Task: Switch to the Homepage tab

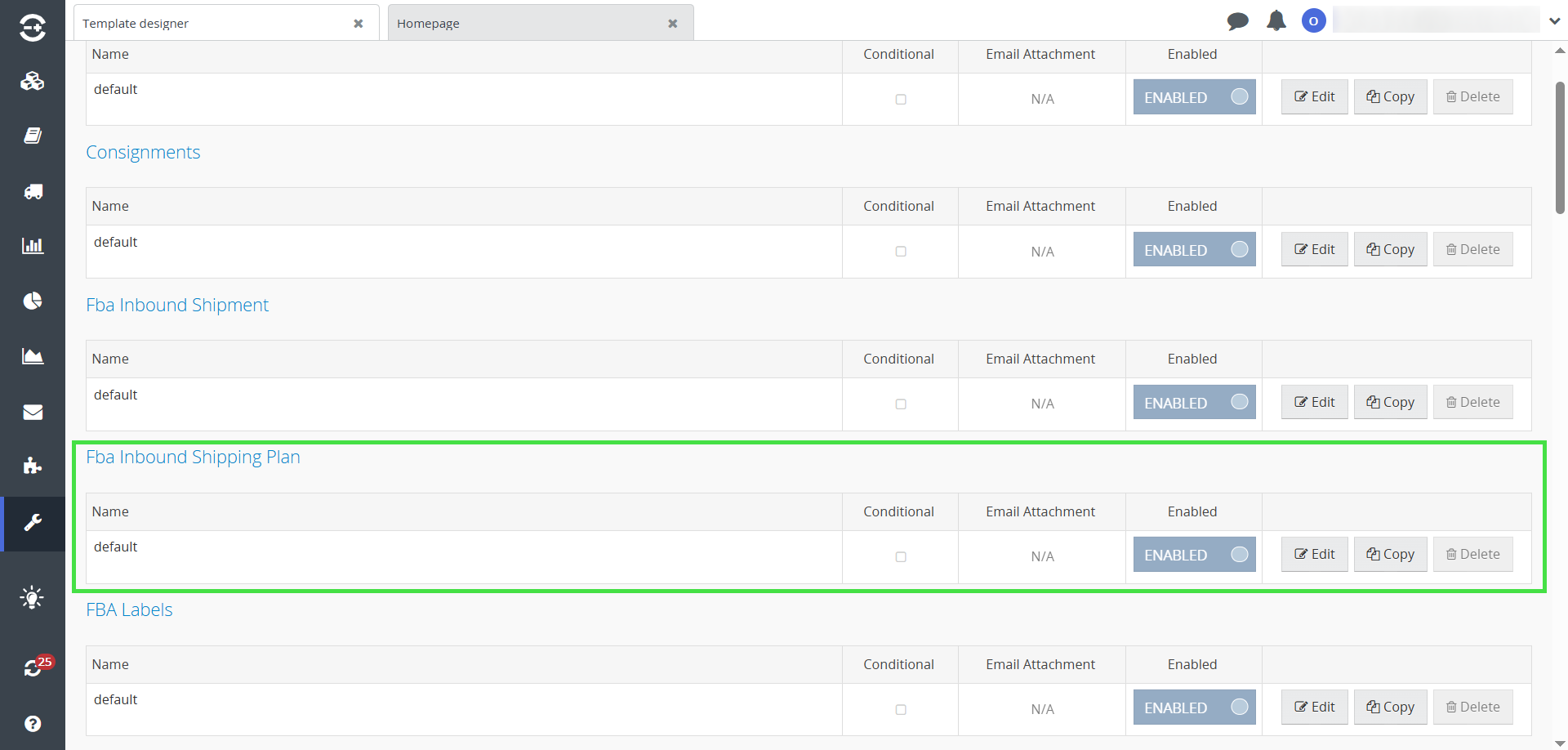Action: (x=531, y=24)
